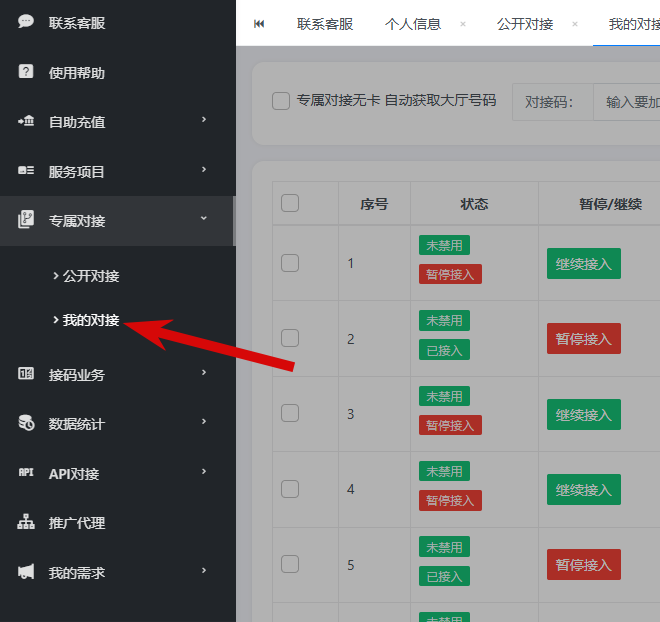
Task: Open the 联系客服 sidebar item
Action: [x=117, y=23]
